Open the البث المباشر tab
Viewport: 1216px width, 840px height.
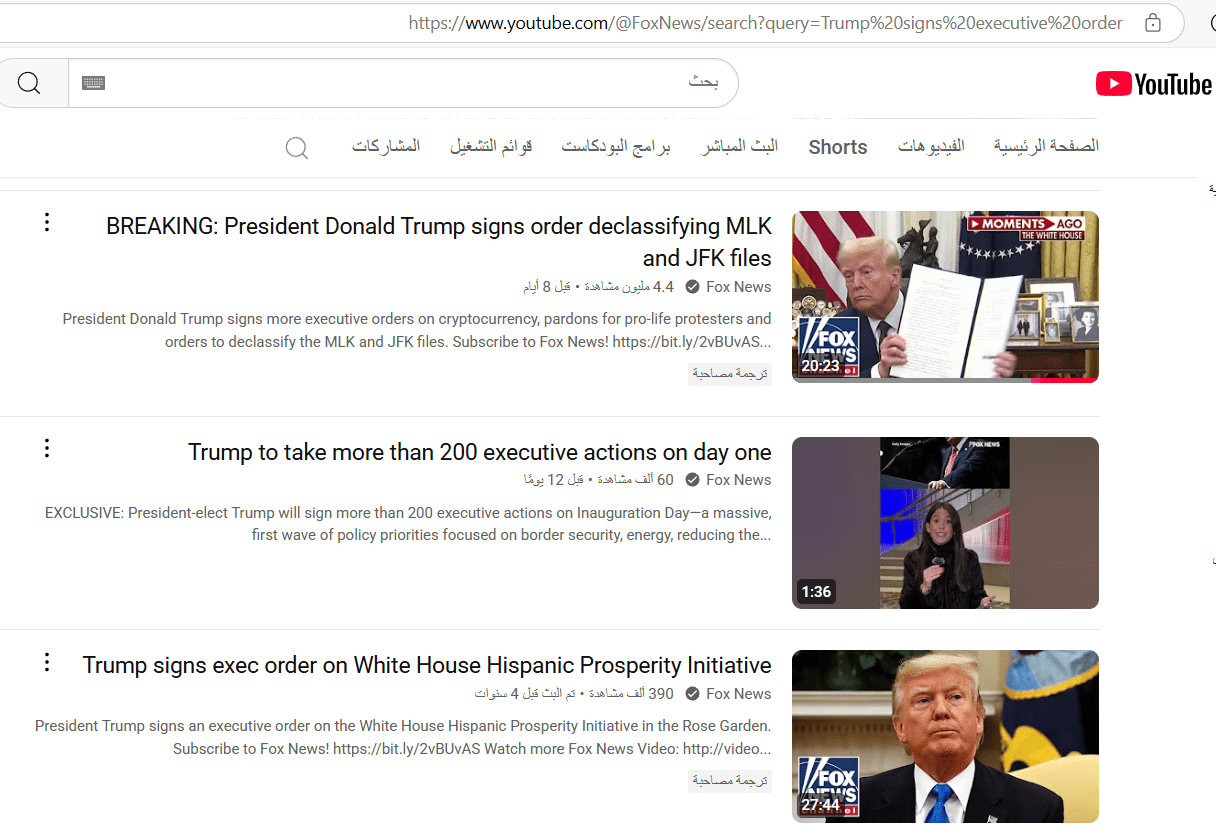click(739, 146)
